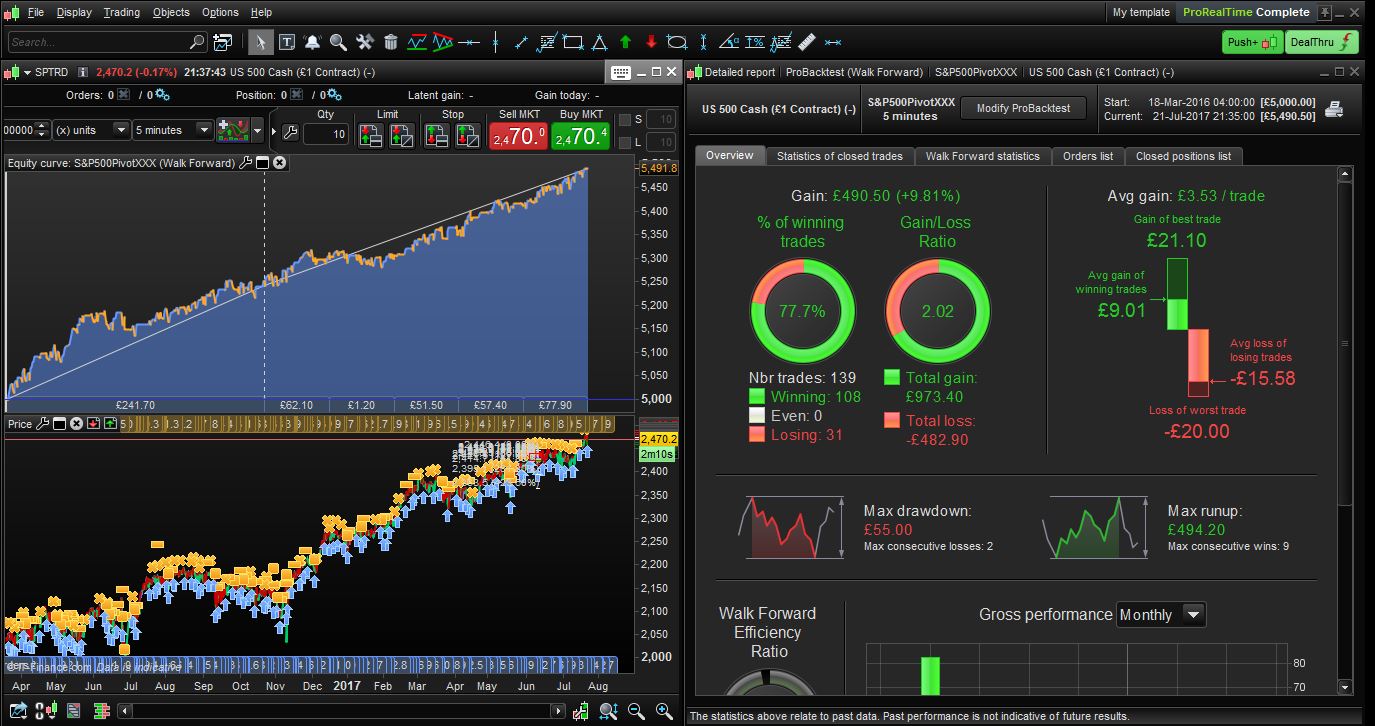Open the Help menu
Viewport: 1375px width, 726px height.
261,12
